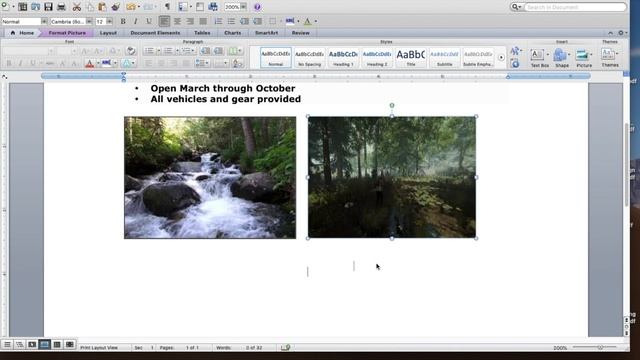The height and width of the screenshot is (360, 640).
Task: Select the waterfall stream picture
Action: pyautogui.click(x=210, y=178)
